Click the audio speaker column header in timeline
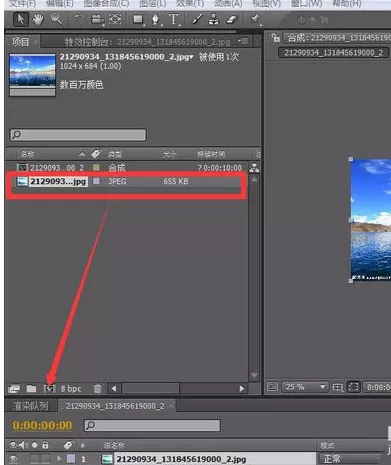 click(23, 445)
